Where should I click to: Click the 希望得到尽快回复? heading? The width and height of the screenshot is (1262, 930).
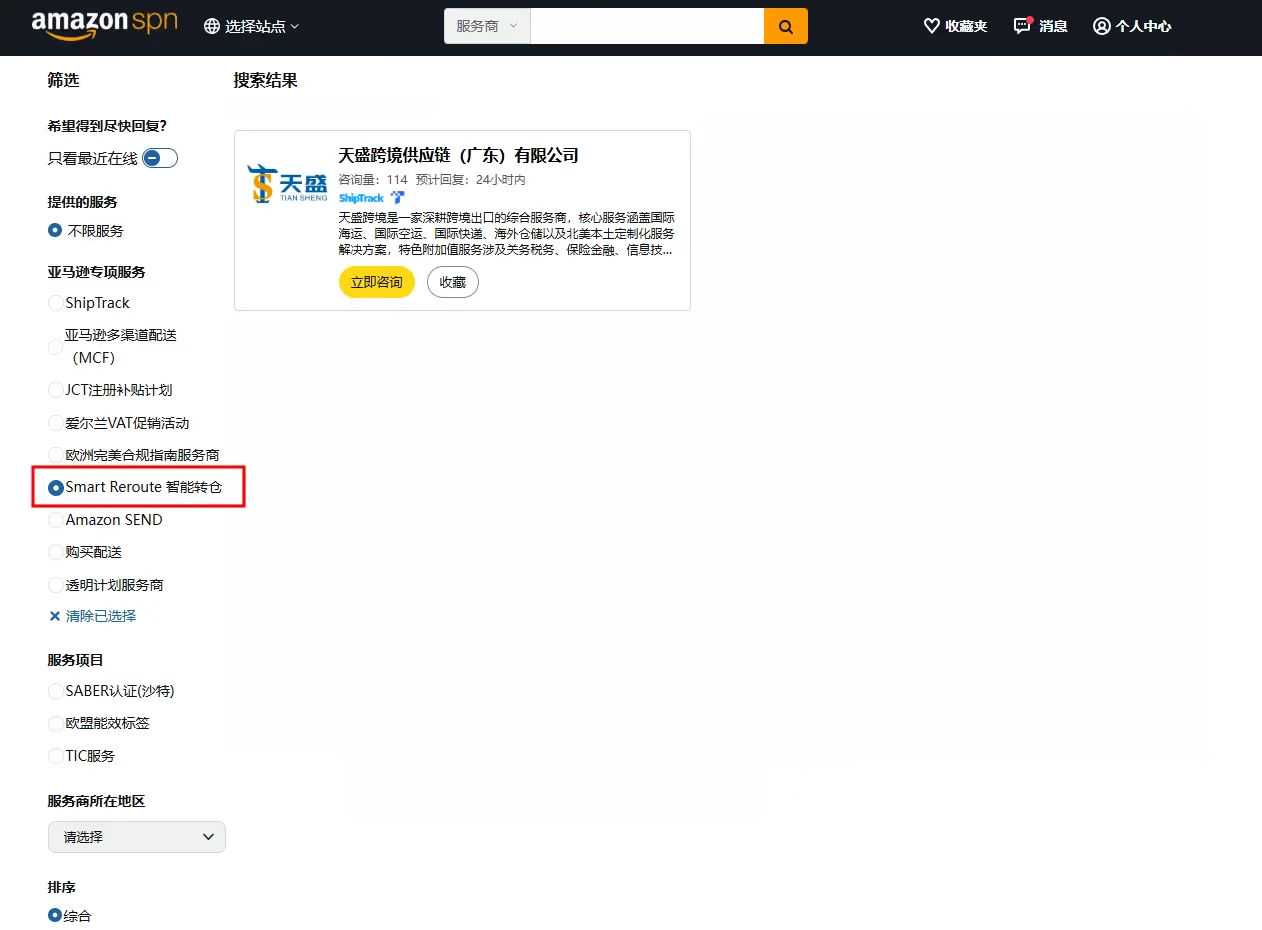click(x=107, y=126)
